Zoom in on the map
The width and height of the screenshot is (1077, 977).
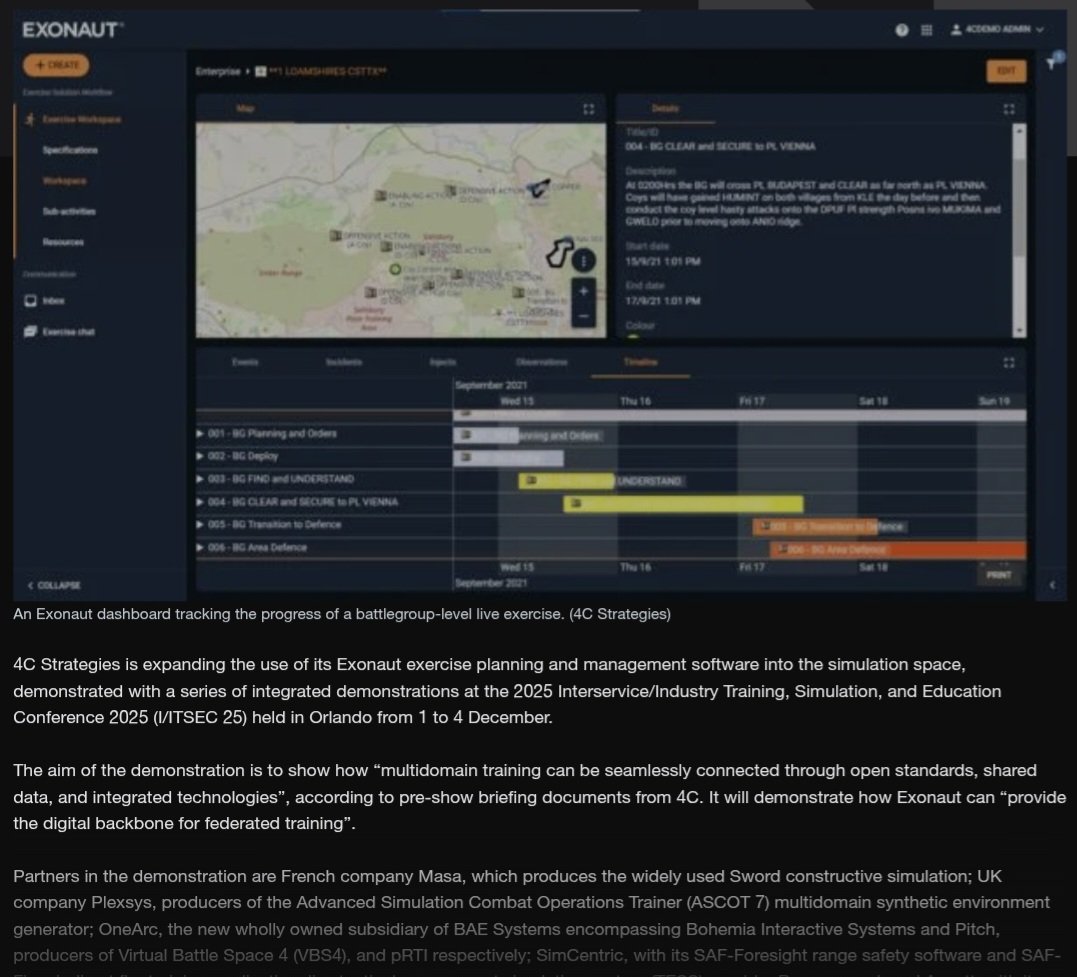pyautogui.click(x=583, y=291)
